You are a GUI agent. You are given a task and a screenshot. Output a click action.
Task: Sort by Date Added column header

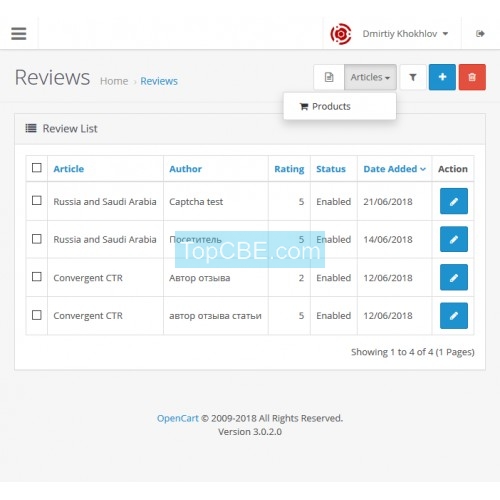point(394,169)
